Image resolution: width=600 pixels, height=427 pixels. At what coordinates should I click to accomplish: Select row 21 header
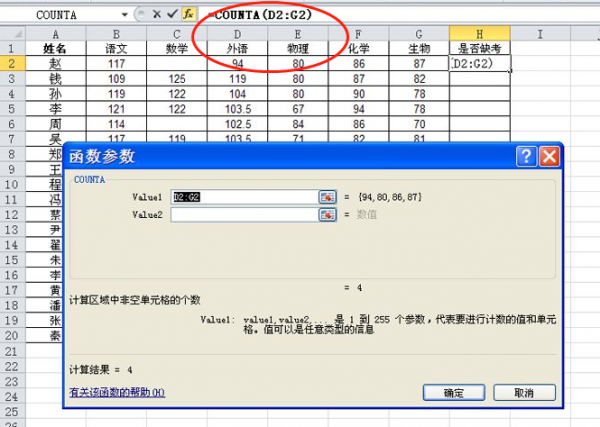12,351
